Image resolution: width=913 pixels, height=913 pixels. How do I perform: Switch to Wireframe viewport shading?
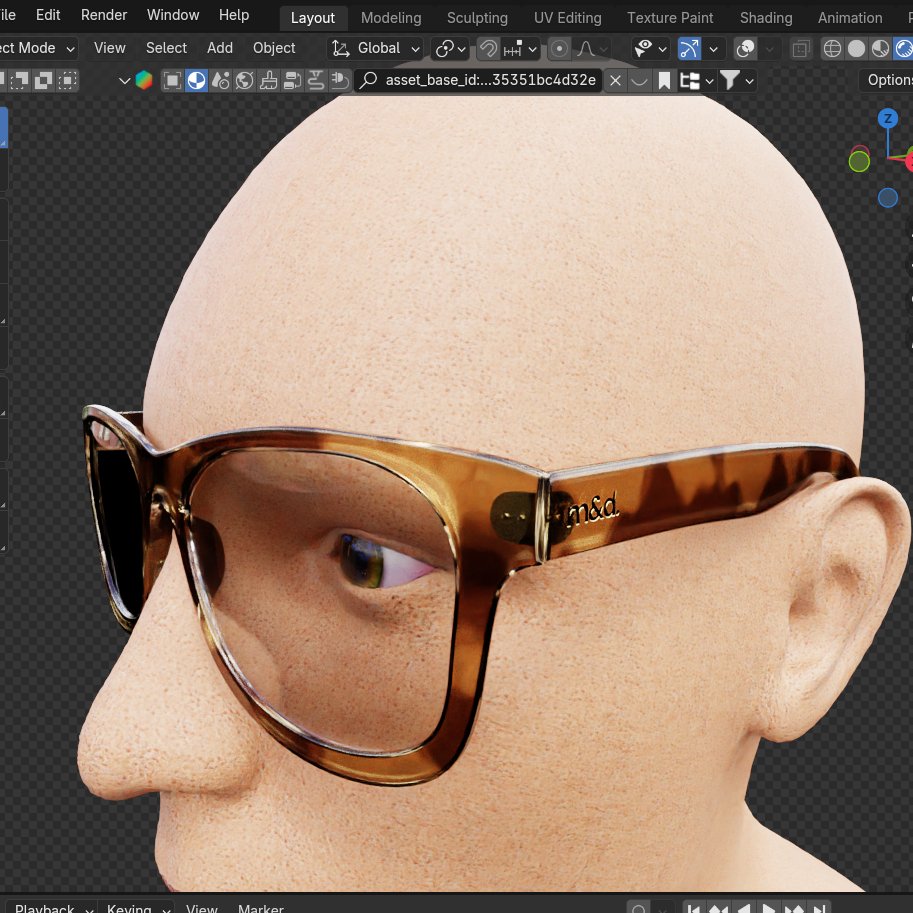point(832,49)
